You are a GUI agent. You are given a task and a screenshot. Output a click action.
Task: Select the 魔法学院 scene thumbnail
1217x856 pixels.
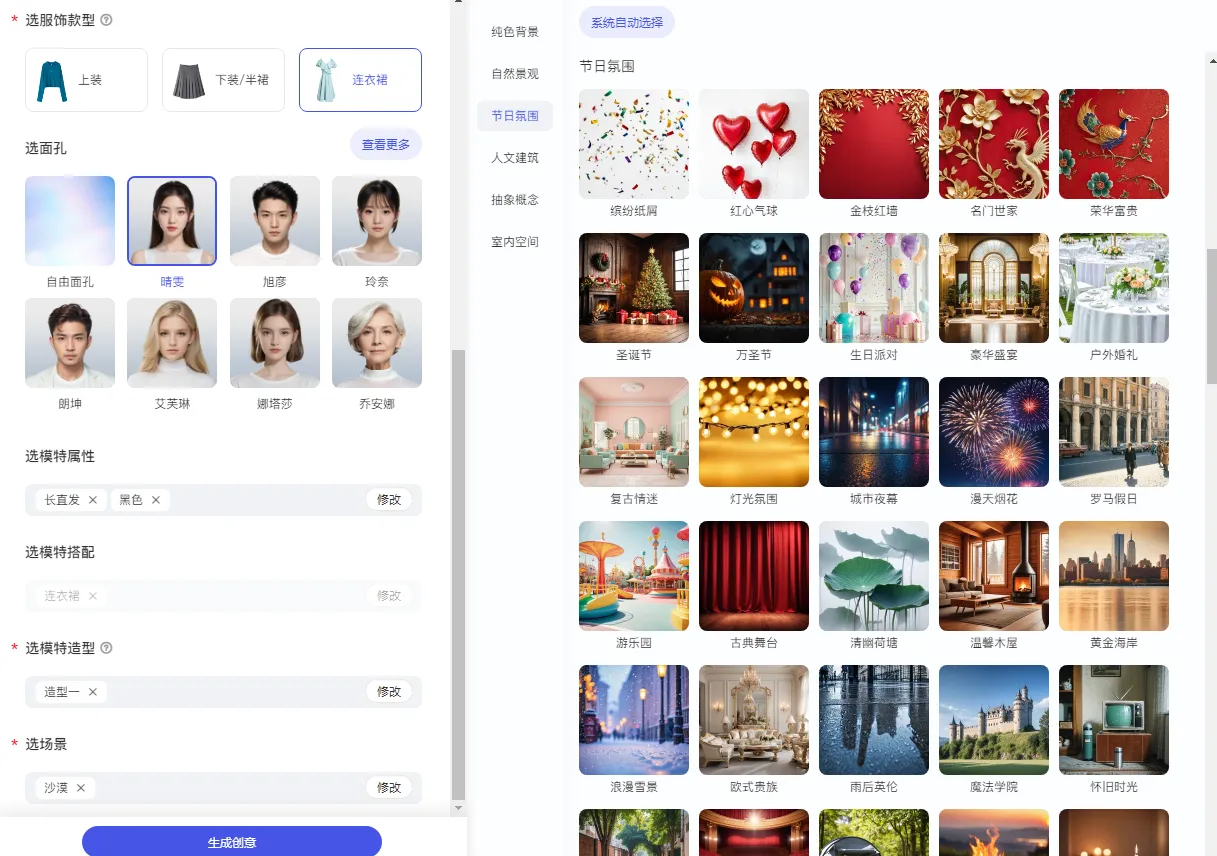coord(994,720)
